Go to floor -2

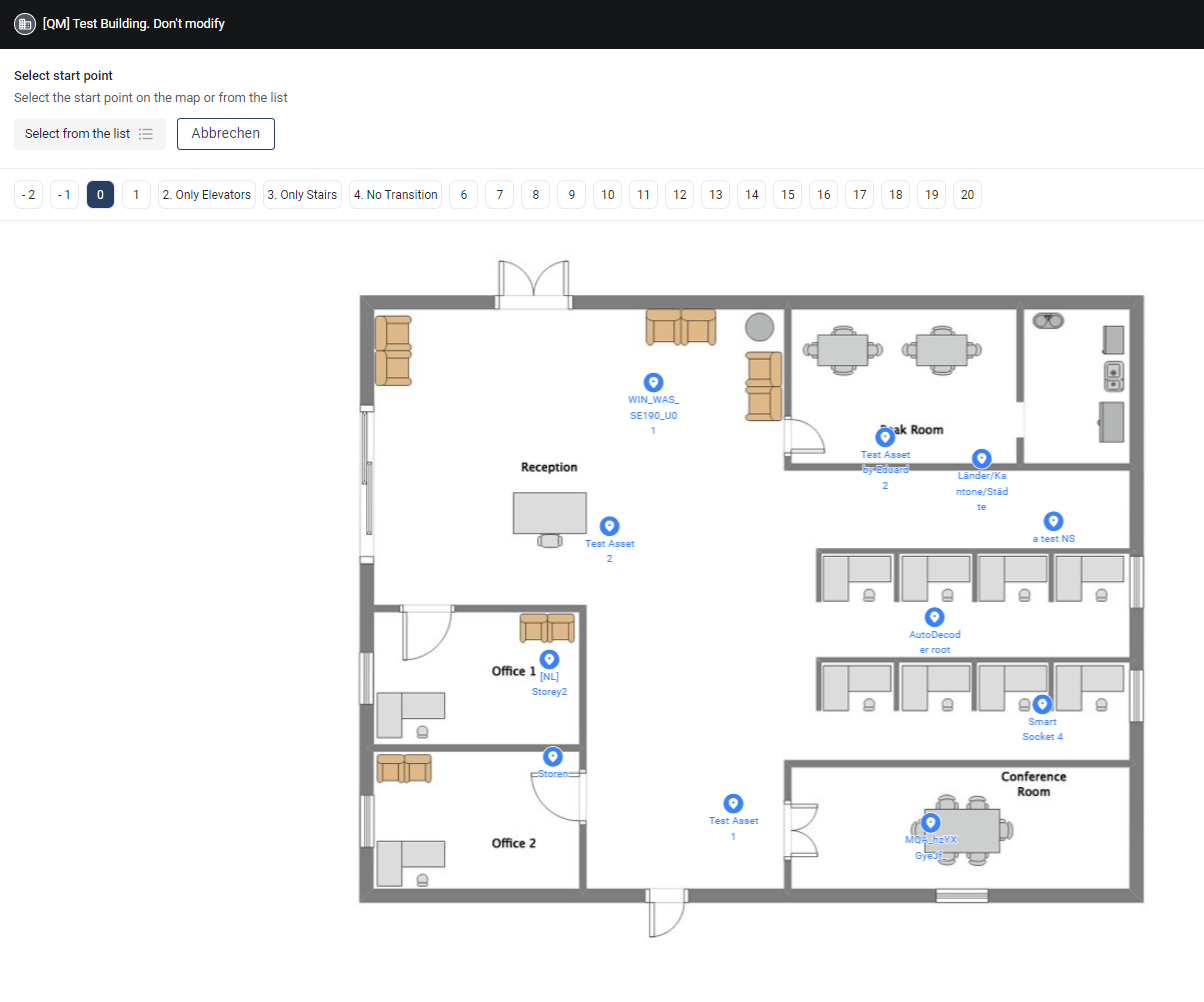point(28,195)
